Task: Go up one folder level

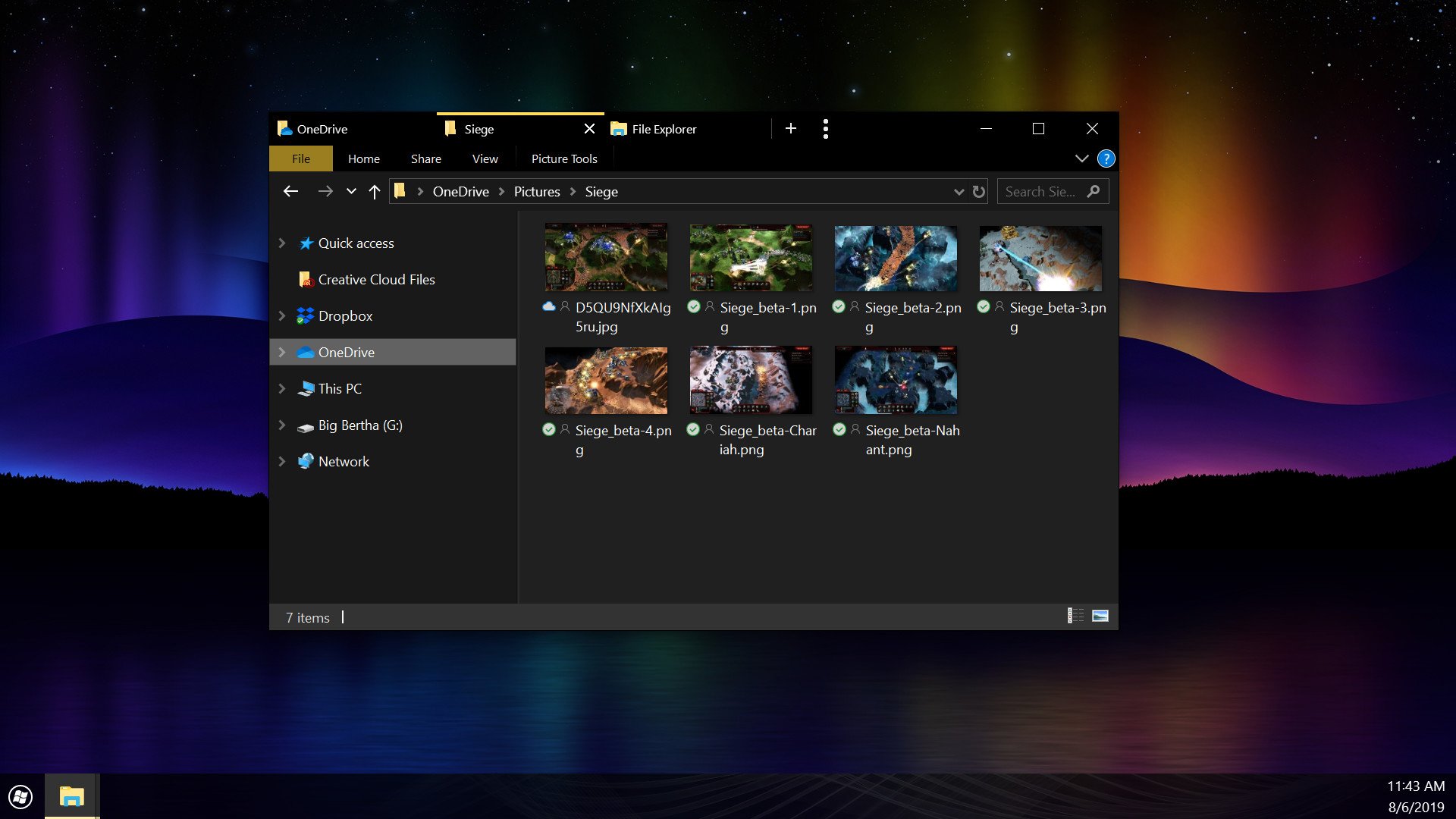Action: pyautogui.click(x=374, y=192)
